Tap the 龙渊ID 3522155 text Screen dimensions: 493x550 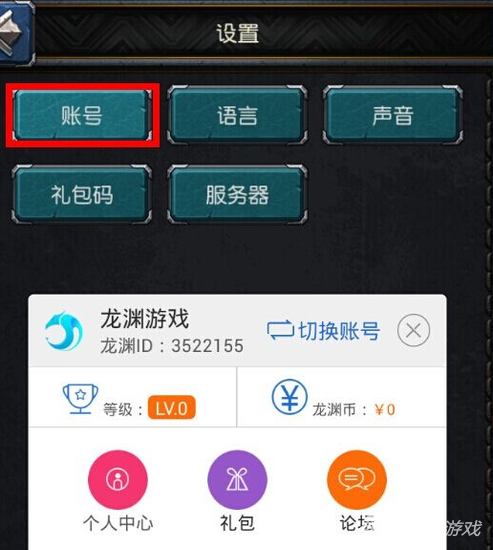(172, 346)
